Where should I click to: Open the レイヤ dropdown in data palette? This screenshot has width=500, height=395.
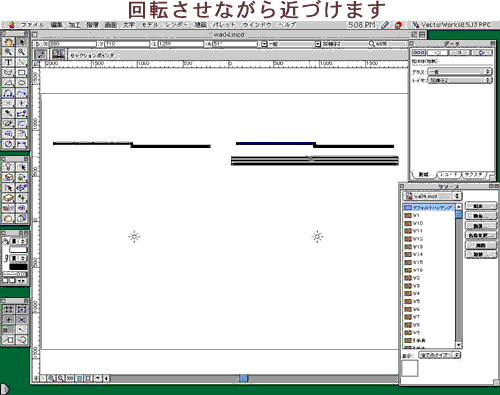(460, 80)
